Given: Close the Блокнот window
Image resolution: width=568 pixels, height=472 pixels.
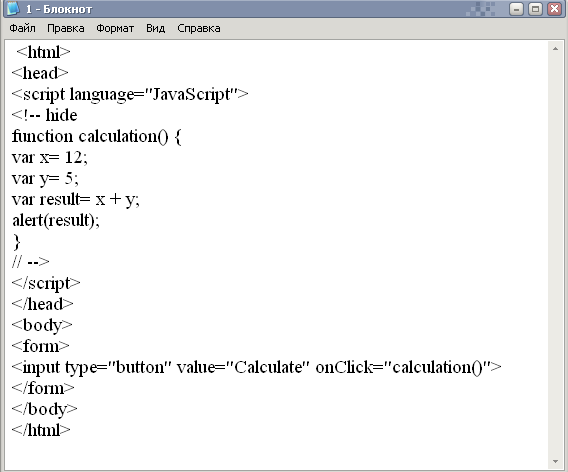Looking at the screenshot, I should [554, 9].
